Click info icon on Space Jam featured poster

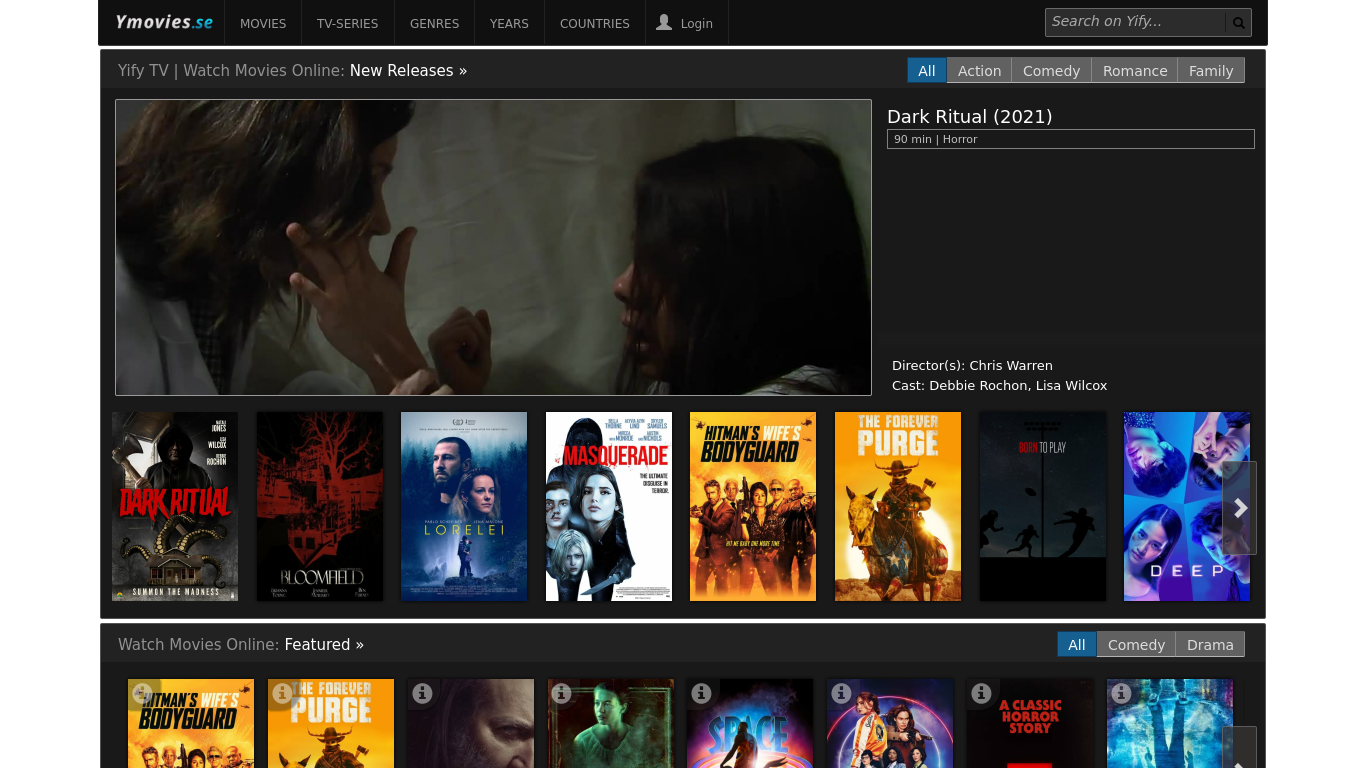[702, 692]
